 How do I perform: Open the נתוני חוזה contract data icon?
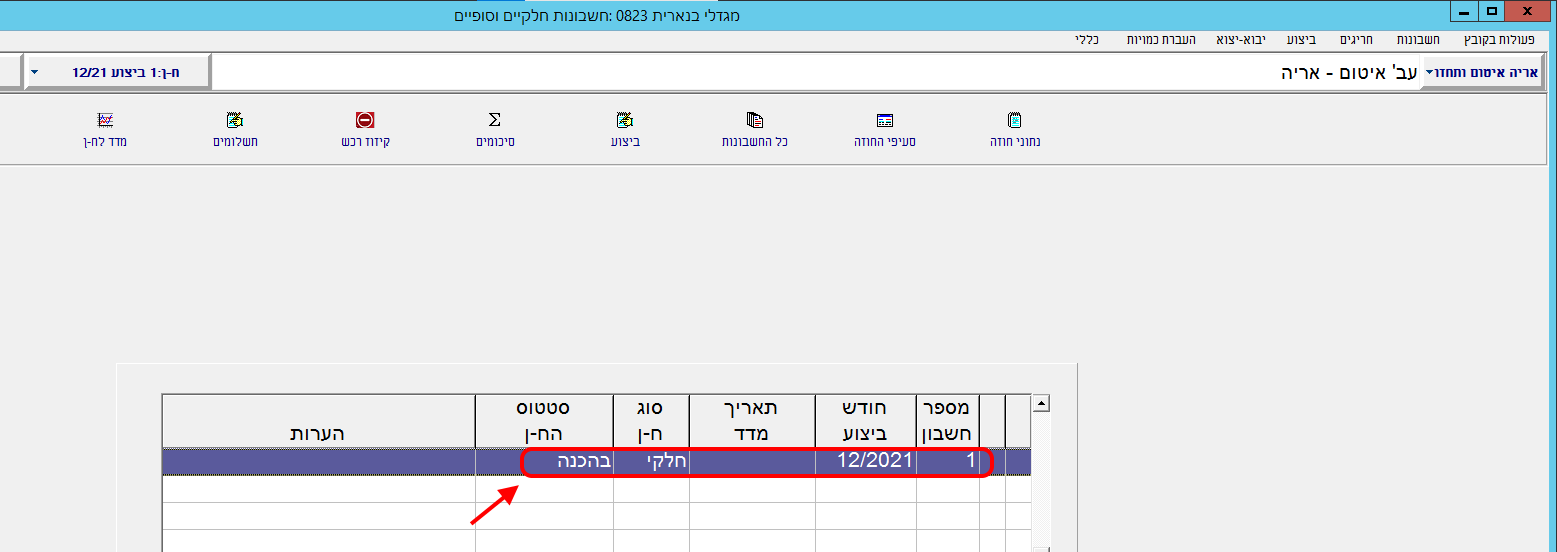point(1016,121)
